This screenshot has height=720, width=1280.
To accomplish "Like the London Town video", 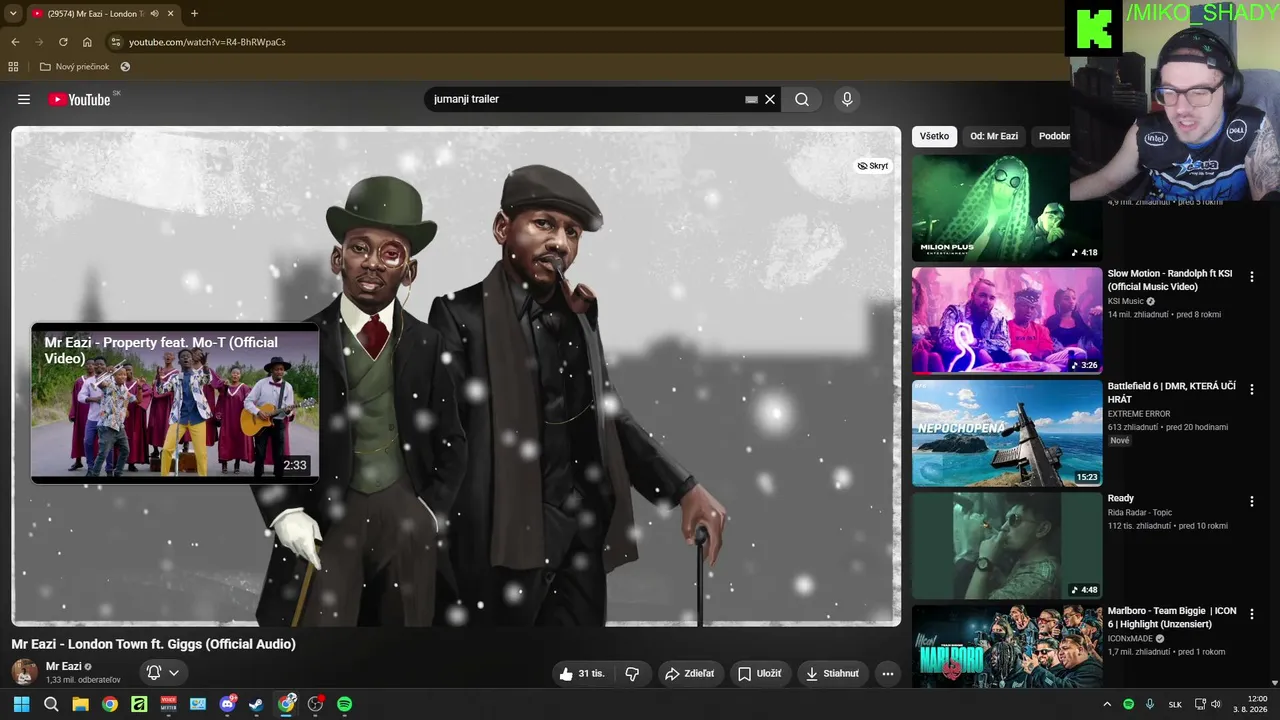I will click(582, 674).
